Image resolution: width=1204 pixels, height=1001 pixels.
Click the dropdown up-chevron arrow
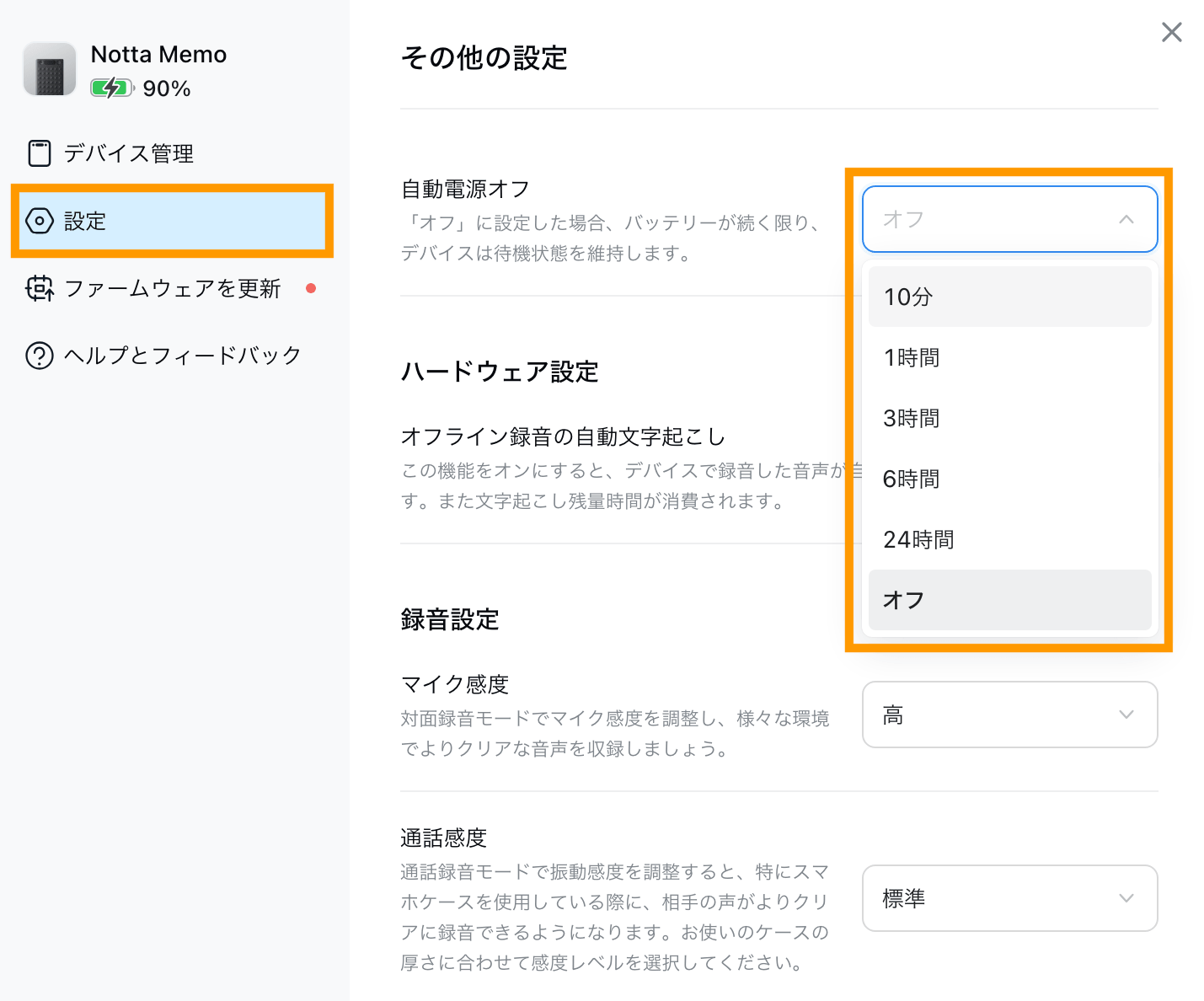point(1126,219)
